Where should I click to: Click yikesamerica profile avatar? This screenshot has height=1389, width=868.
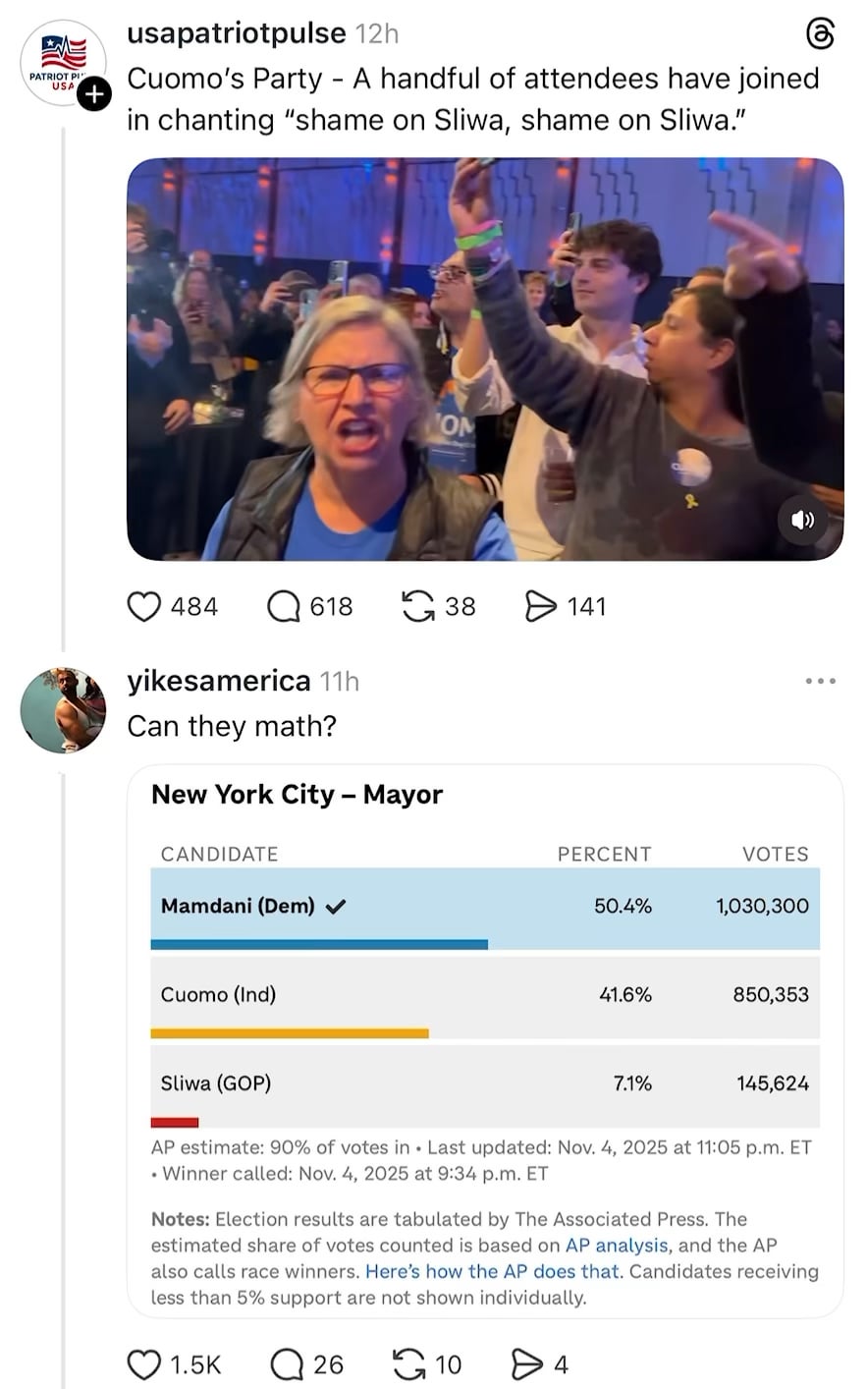(x=64, y=710)
